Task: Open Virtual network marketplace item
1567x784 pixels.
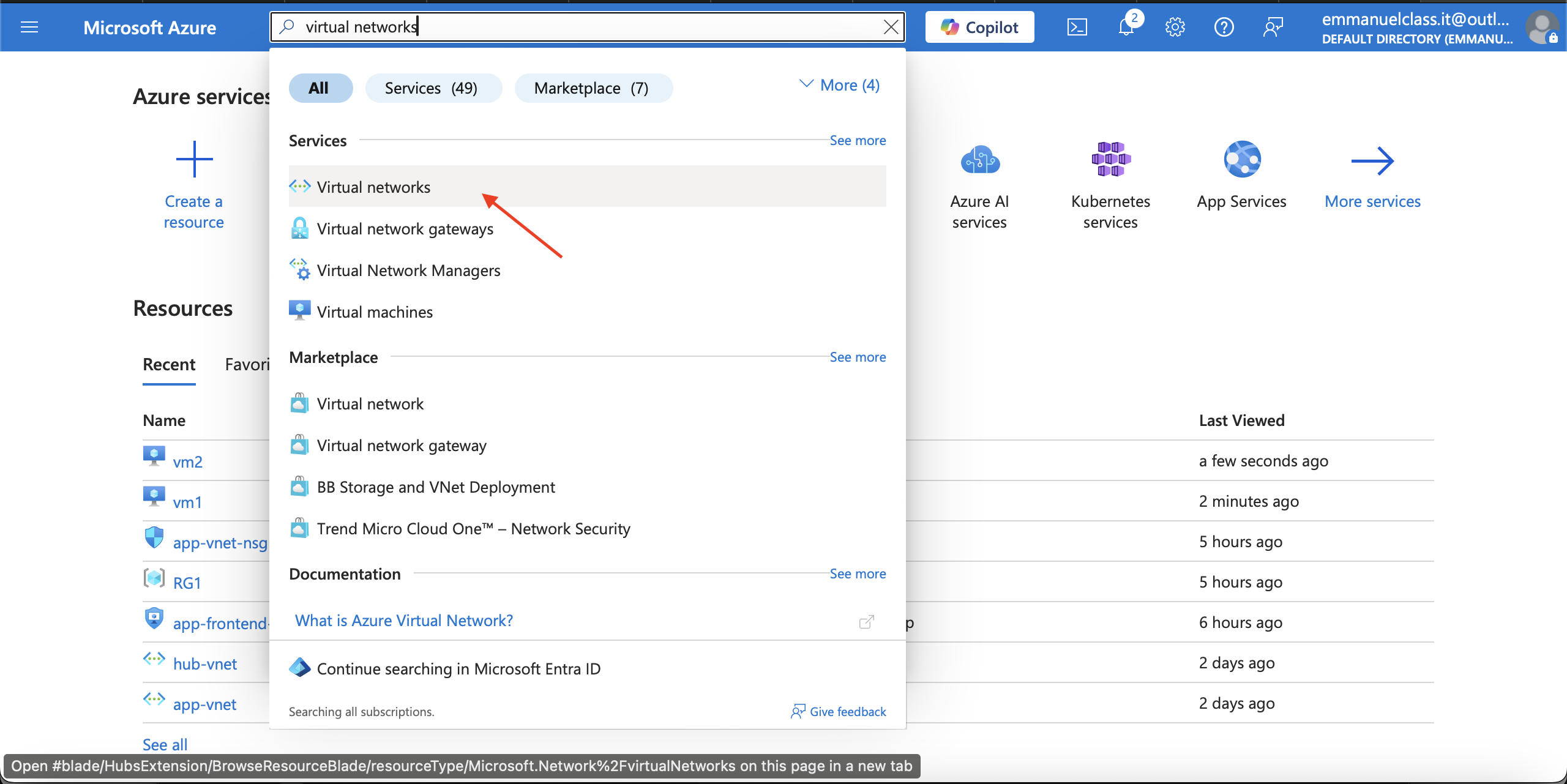Action: (587, 403)
